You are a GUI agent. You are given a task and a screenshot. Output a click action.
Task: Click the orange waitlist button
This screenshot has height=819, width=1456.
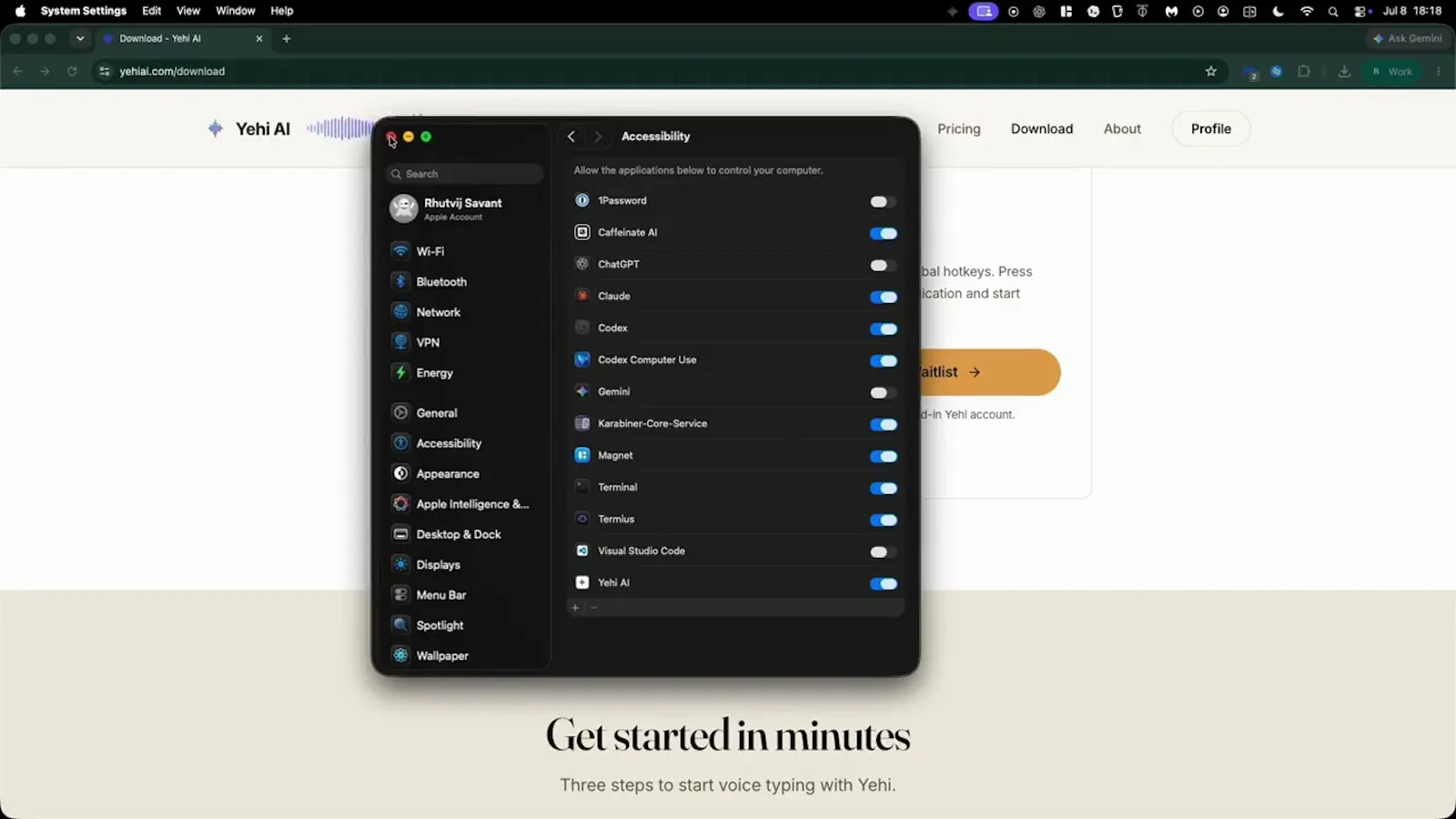point(990,372)
